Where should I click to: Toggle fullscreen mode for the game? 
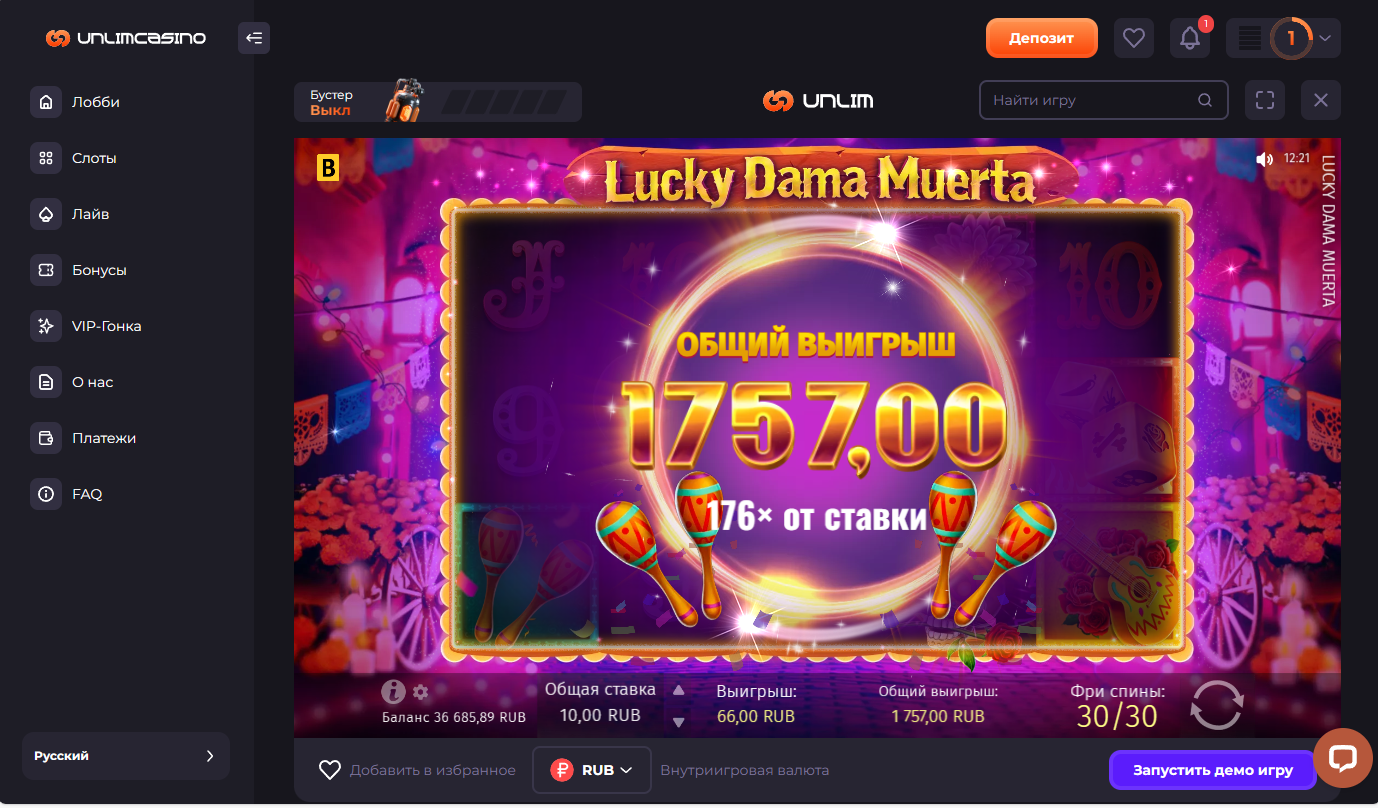click(x=1265, y=100)
